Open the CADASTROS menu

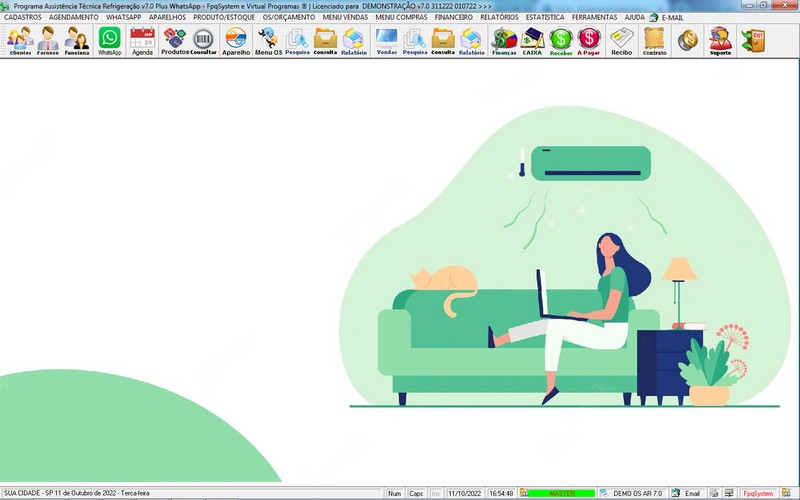click(23, 17)
